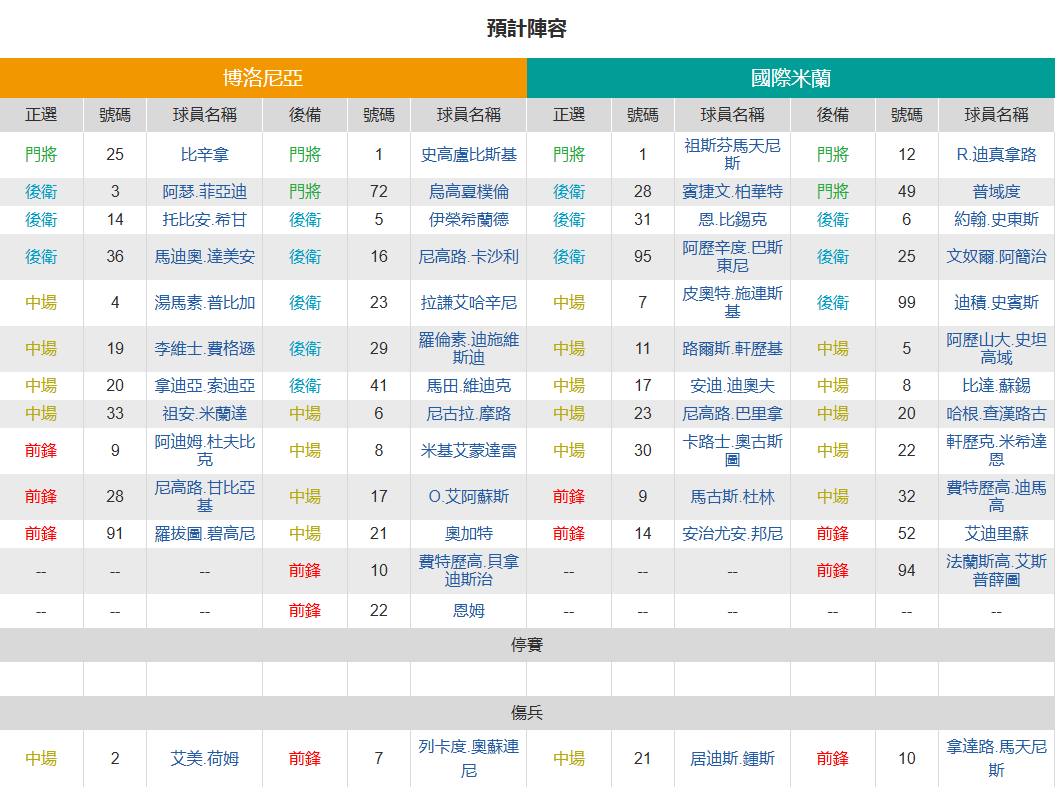This screenshot has width=1055, height=787.
Task: Open player 路爾斯.軒歷基
Action: (x=732, y=348)
